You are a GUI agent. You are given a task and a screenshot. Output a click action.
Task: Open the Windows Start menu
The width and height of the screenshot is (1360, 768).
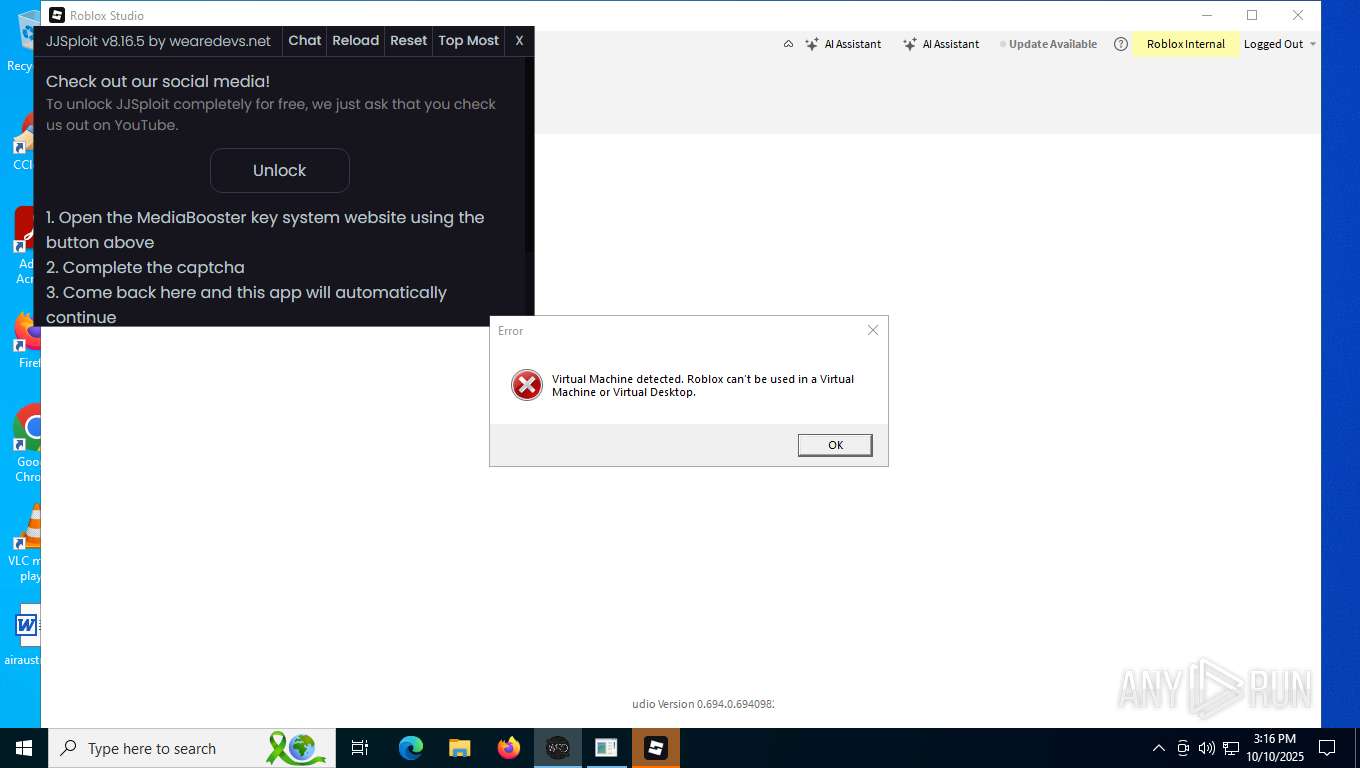pos(24,748)
